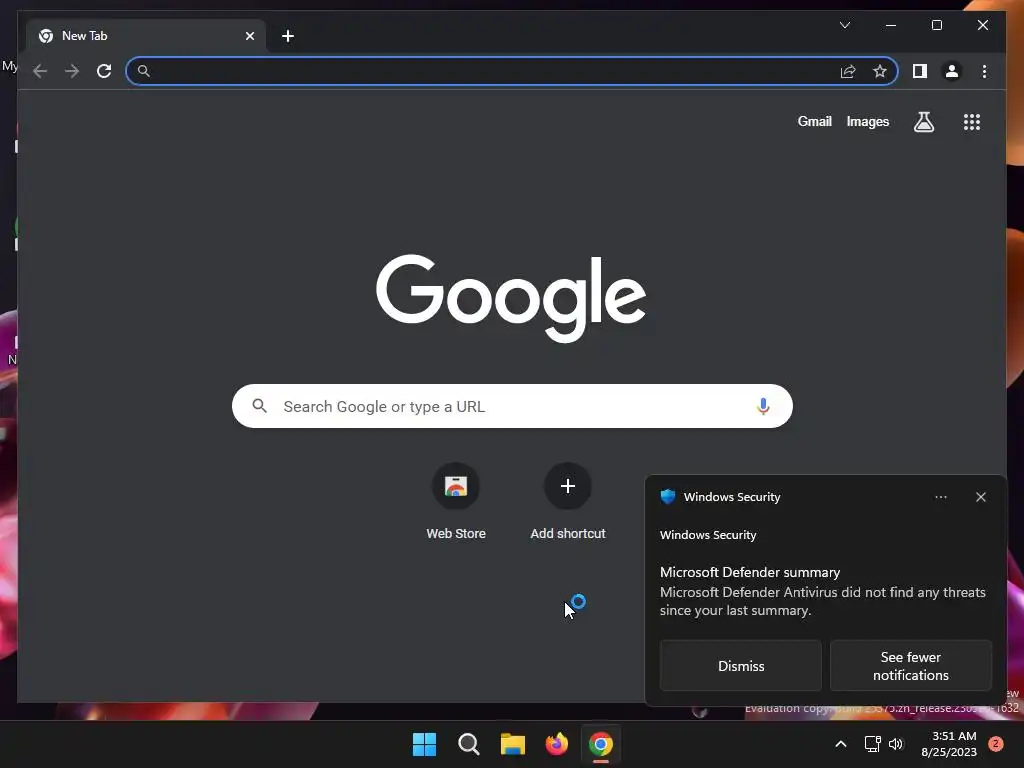Close the Windows Security toast
Image resolution: width=1024 pixels, height=768 pixels.
click(980, 497)
